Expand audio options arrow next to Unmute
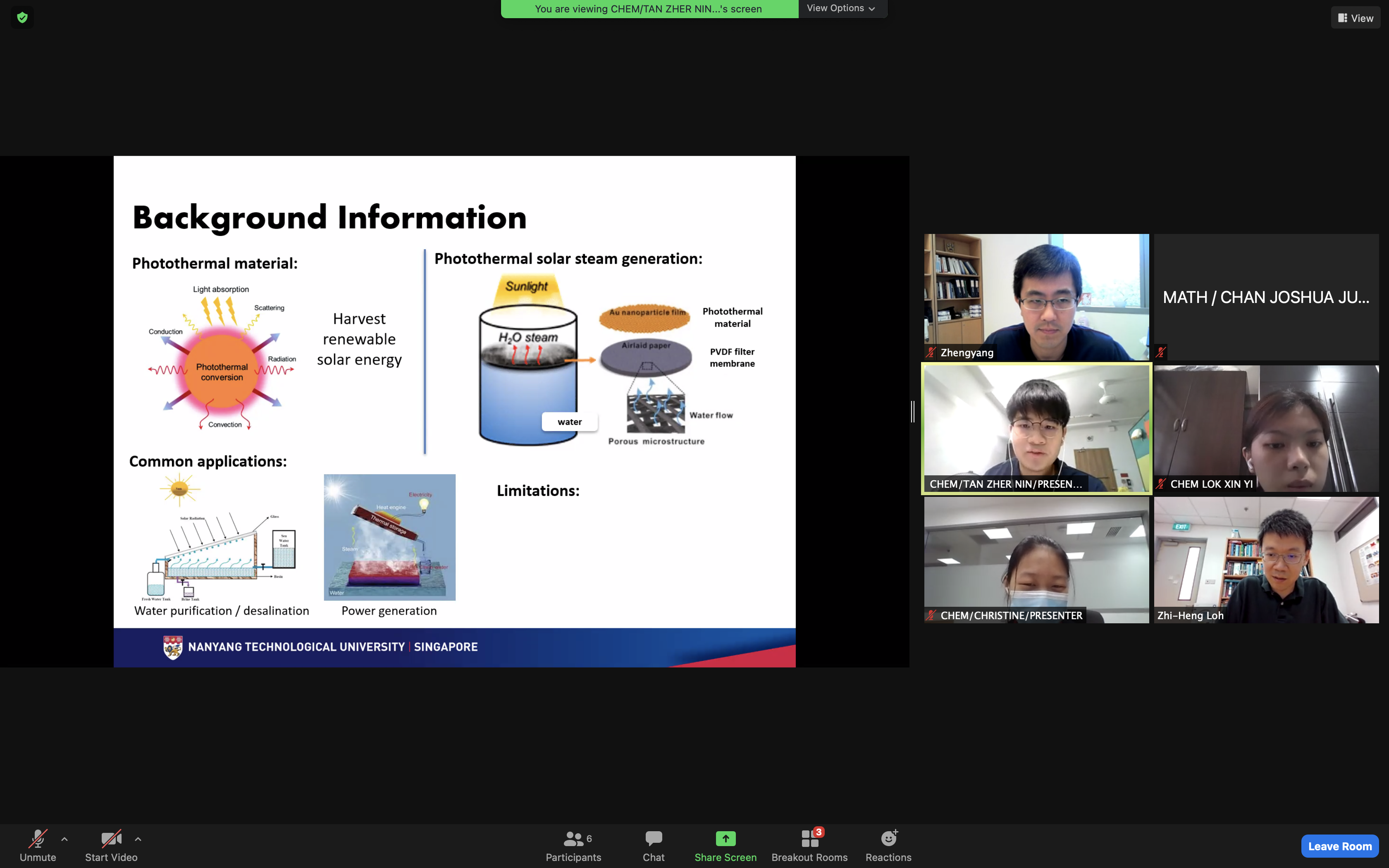This screenshot has width=1389, height=868. (64, 839)
